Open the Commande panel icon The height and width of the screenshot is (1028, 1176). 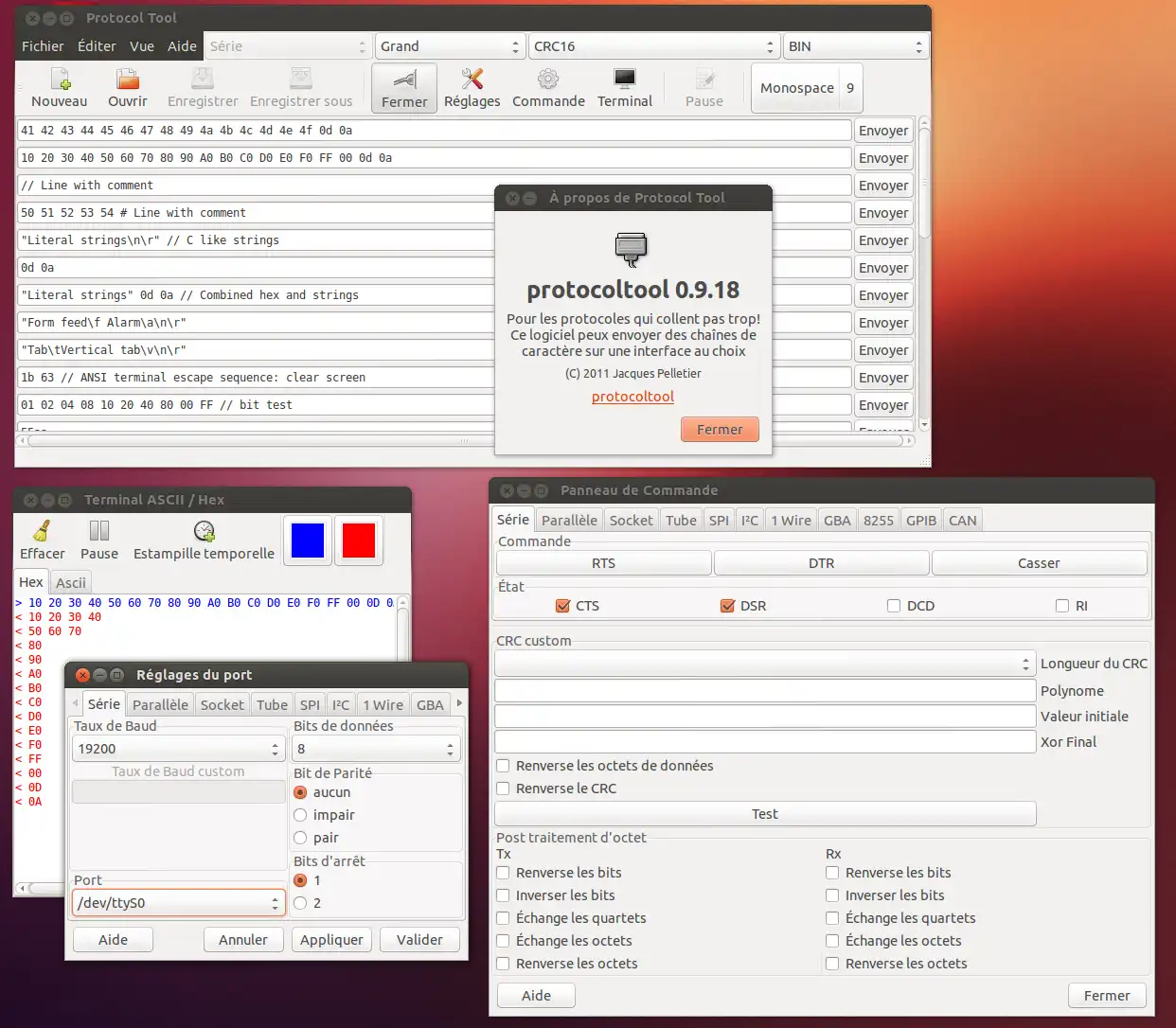[548, 88]
